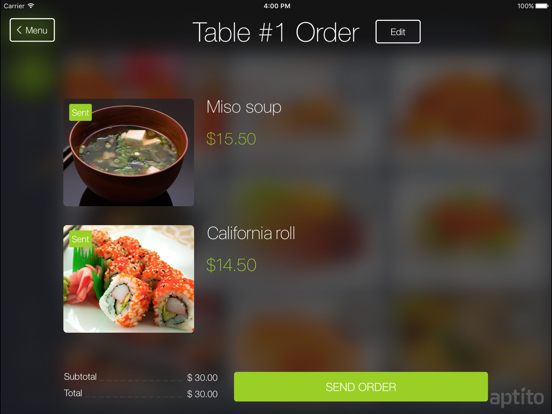The image size is (552, 414).
Task: Select the Miso soup item name
Action: coord(244,107)
